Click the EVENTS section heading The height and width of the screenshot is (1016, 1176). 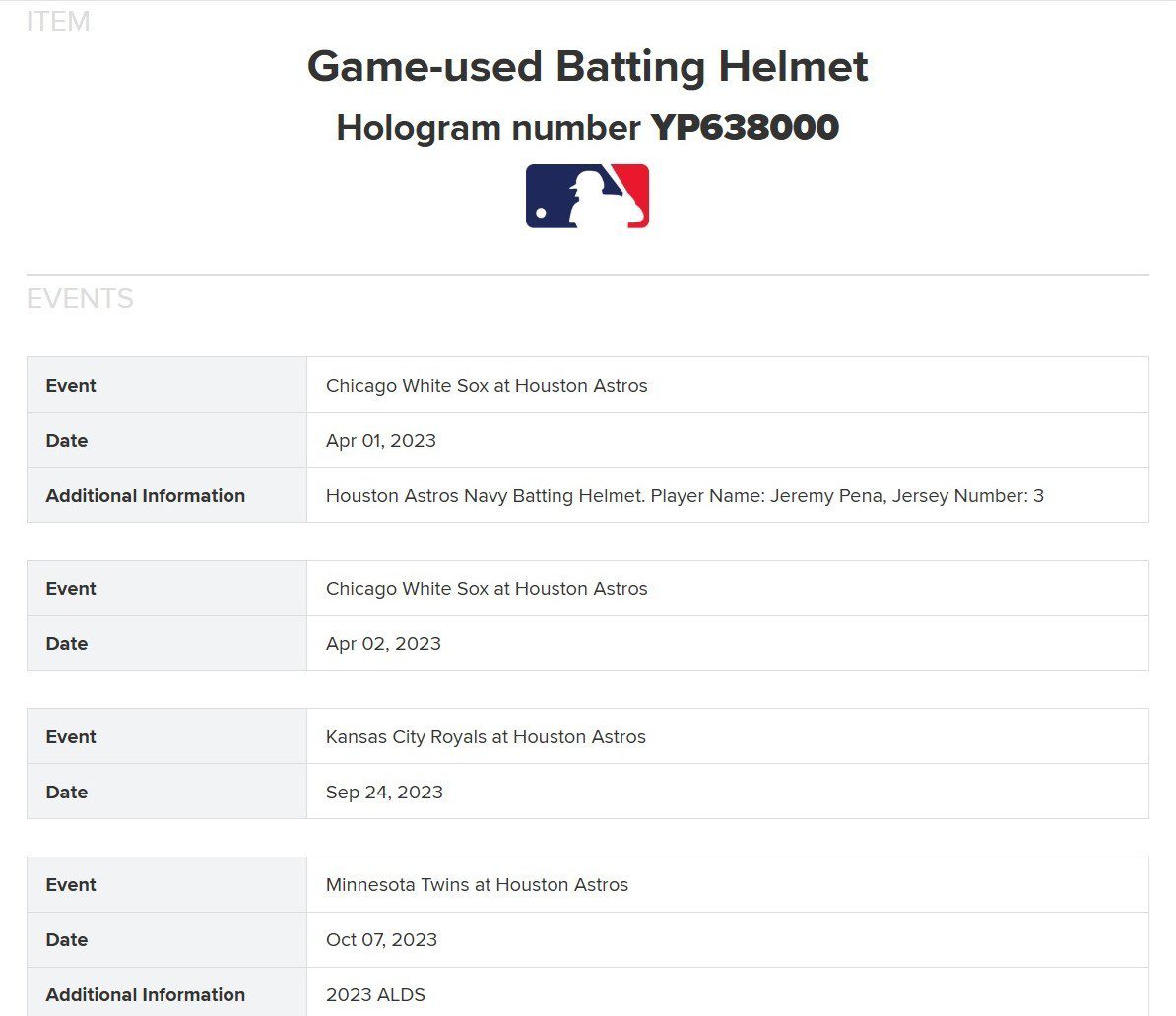[80, 299]
